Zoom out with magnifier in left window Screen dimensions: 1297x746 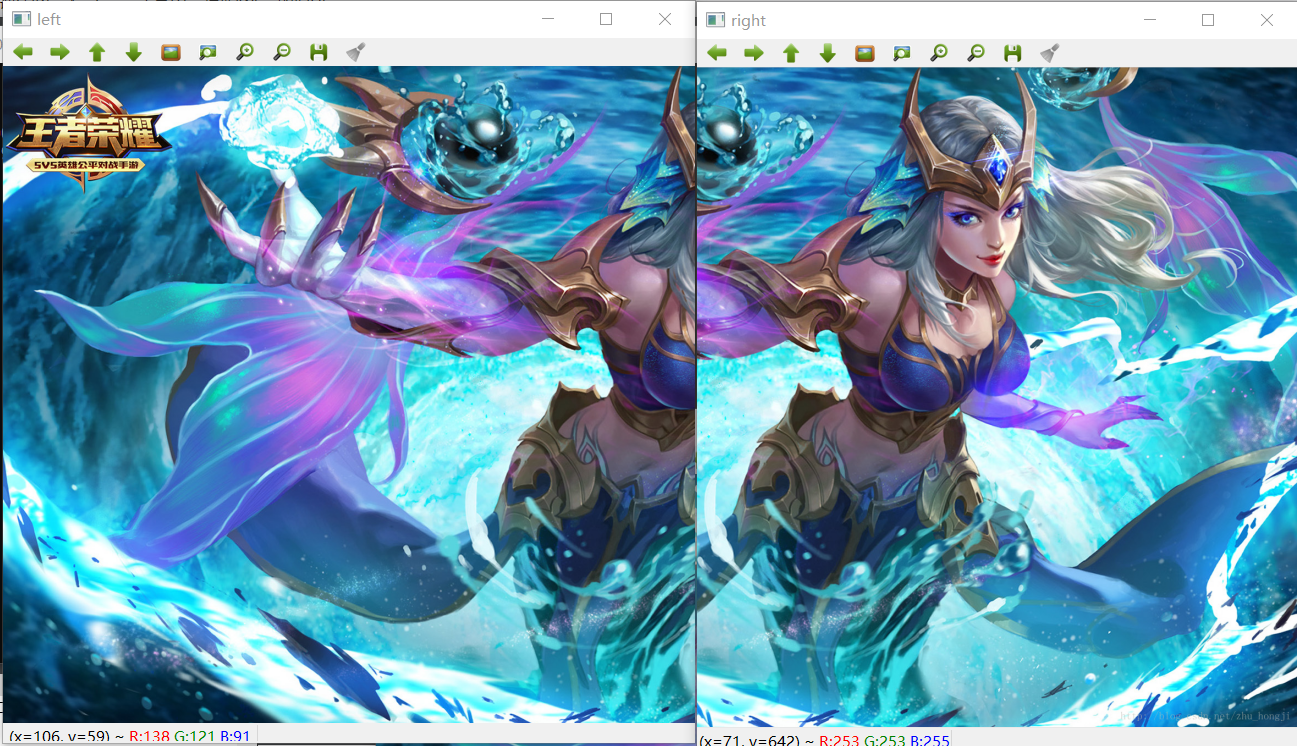(282, 52)
